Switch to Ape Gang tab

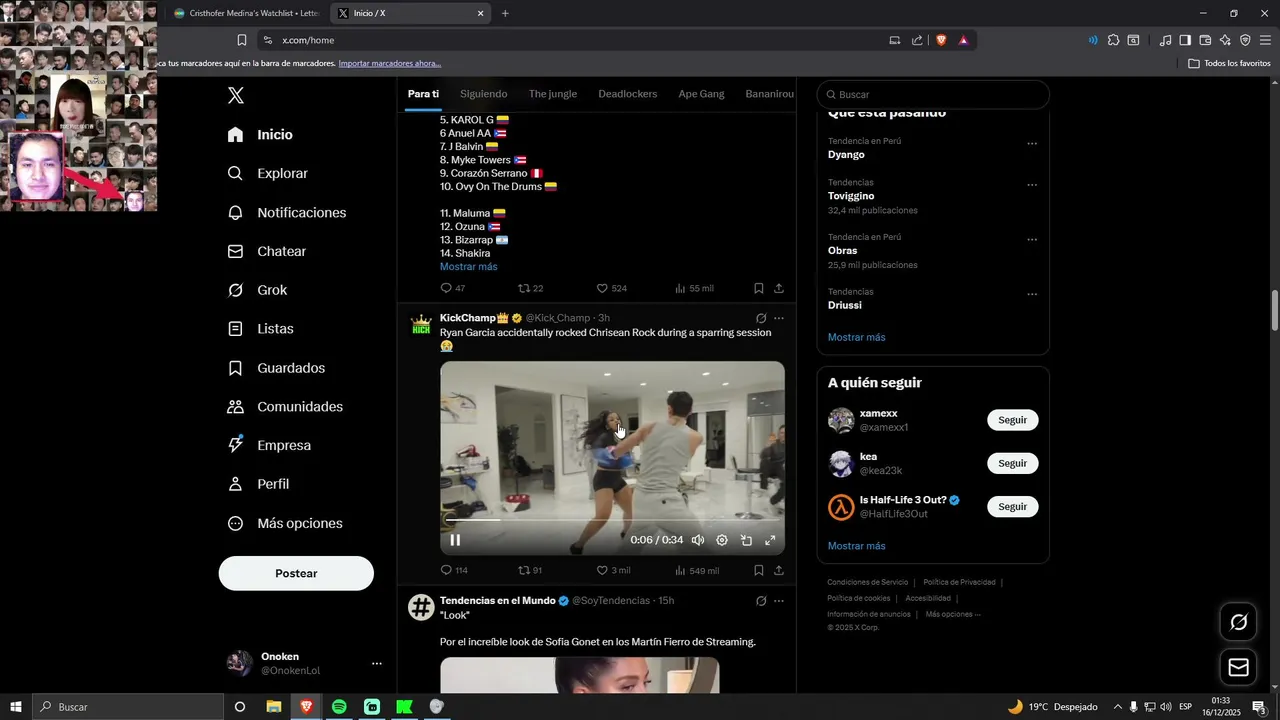[x=701, y=94]
